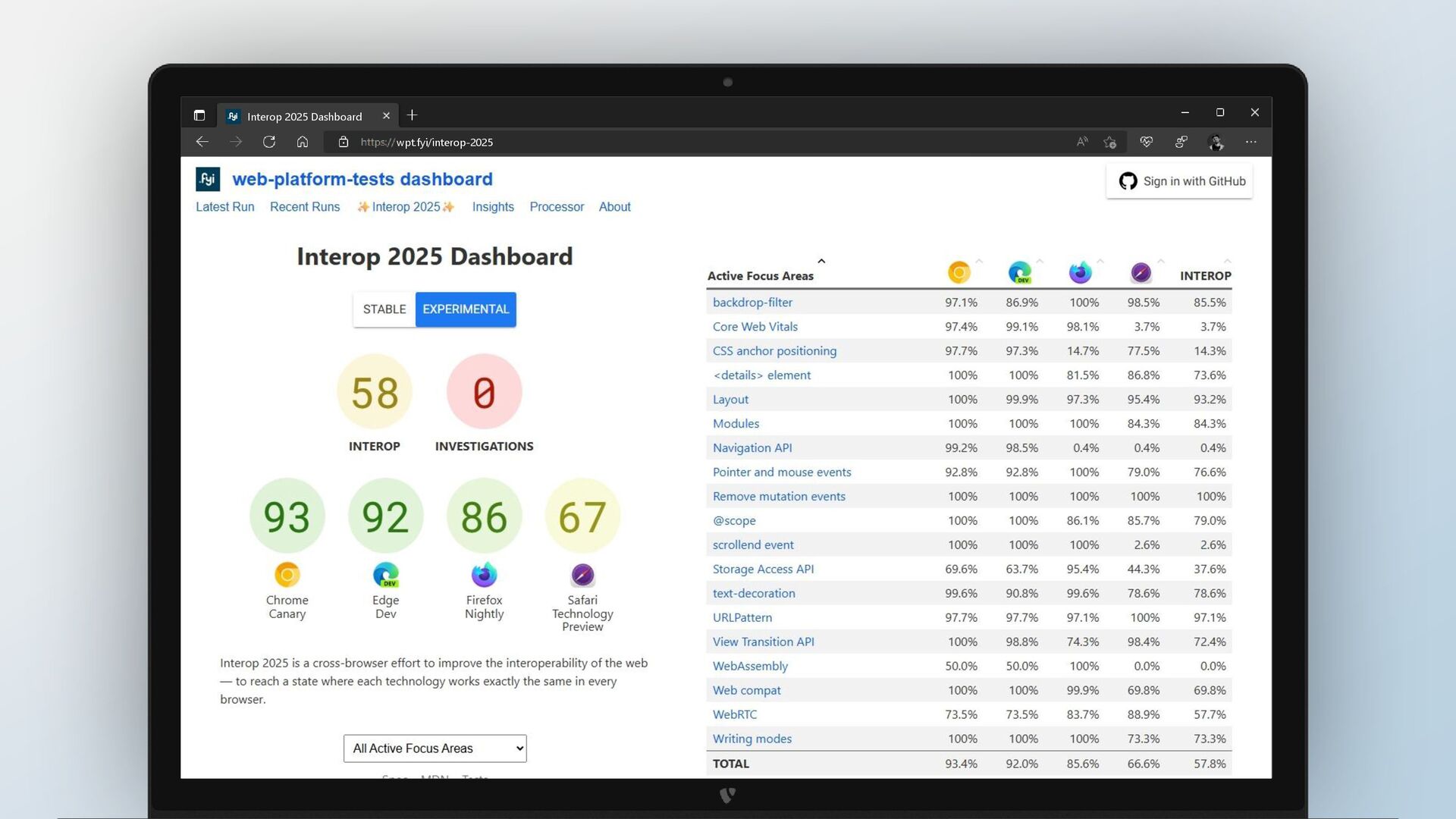The height and width of the screenshot is (819, 1456).
Task: Open extensions icon in browser toolbar
Action: pyautogui.click(x=1181, y=142)
